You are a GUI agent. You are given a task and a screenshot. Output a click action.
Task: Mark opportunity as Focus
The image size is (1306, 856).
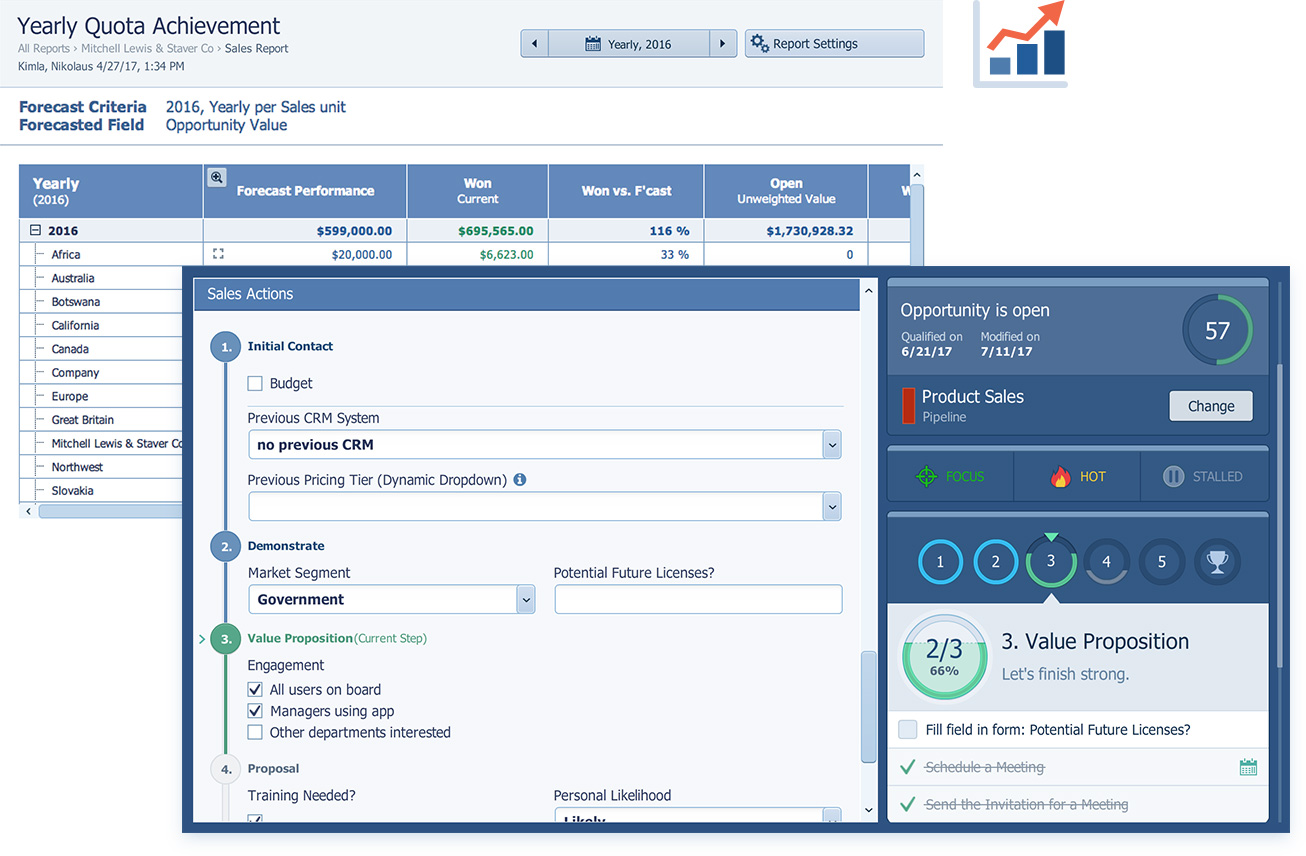click(950, 477)
